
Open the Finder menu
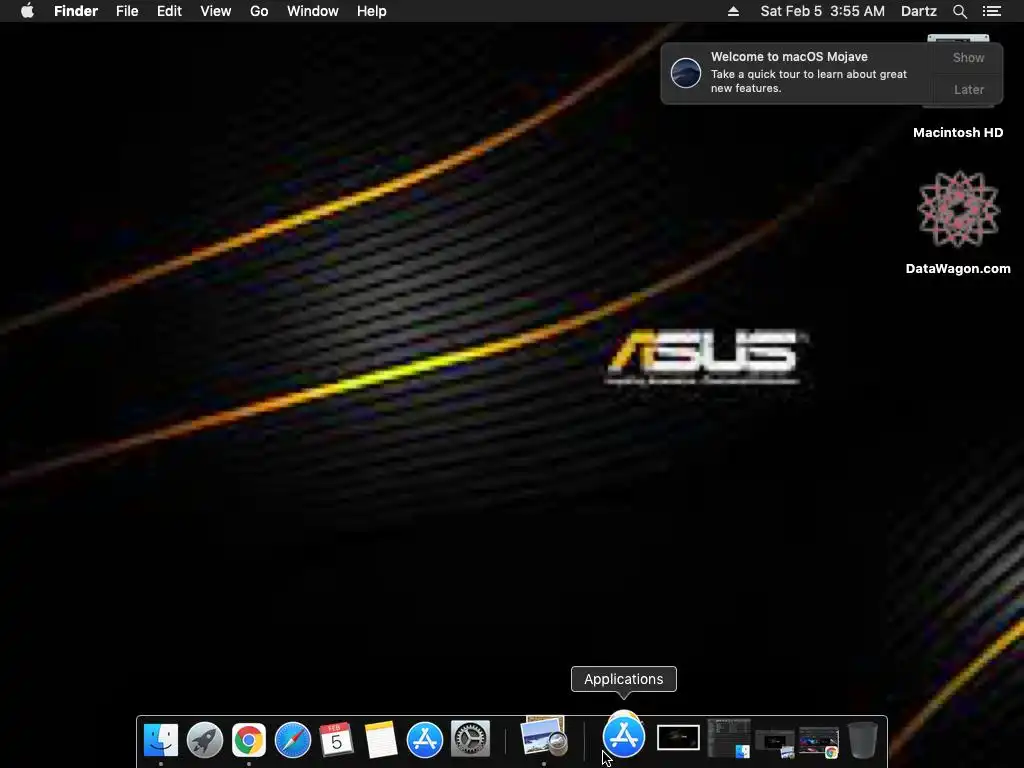76,11
